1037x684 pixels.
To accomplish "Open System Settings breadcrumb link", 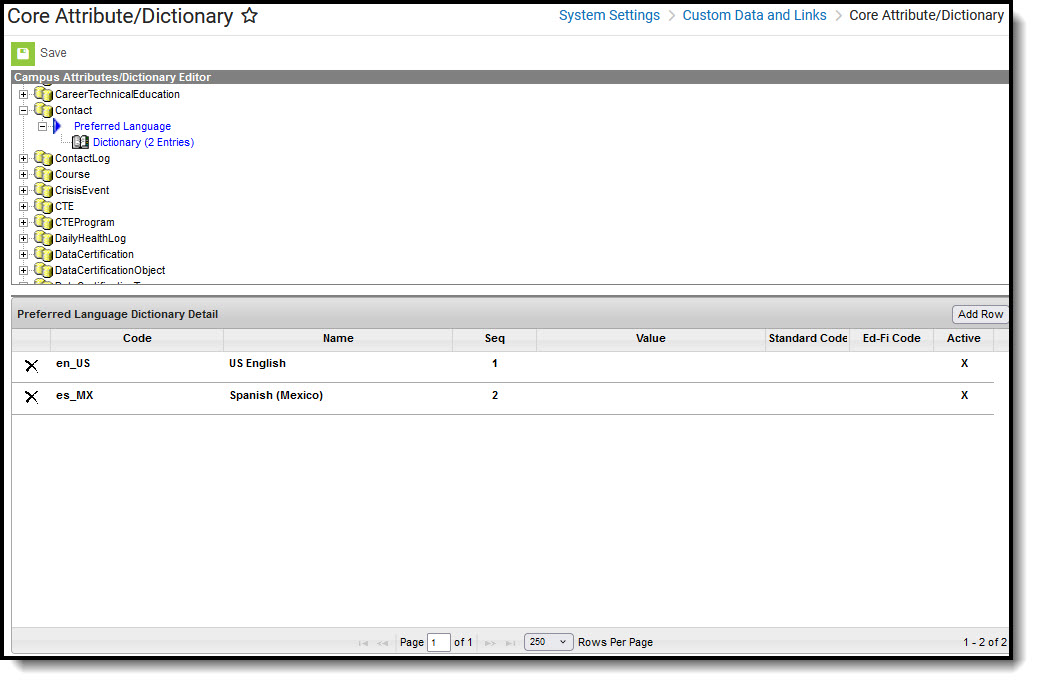I will click(609, 15).
